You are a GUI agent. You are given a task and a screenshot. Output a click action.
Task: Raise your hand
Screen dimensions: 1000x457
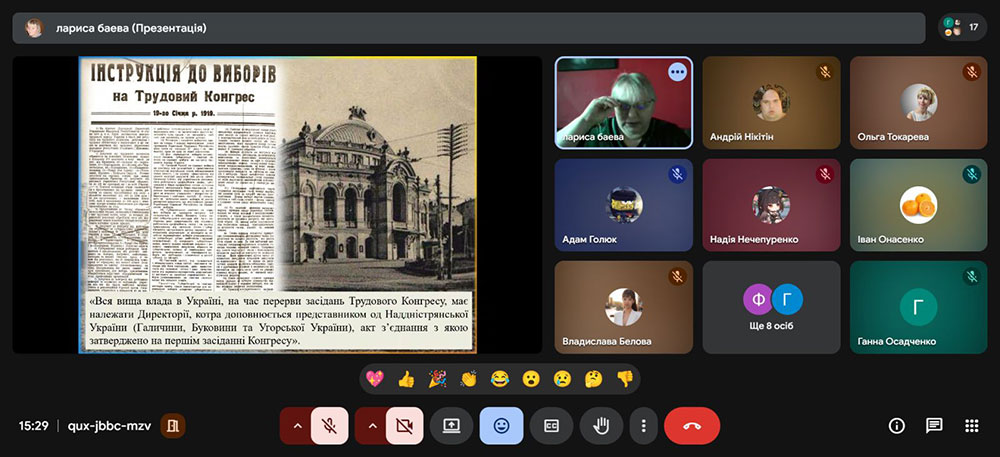[601, 425]
